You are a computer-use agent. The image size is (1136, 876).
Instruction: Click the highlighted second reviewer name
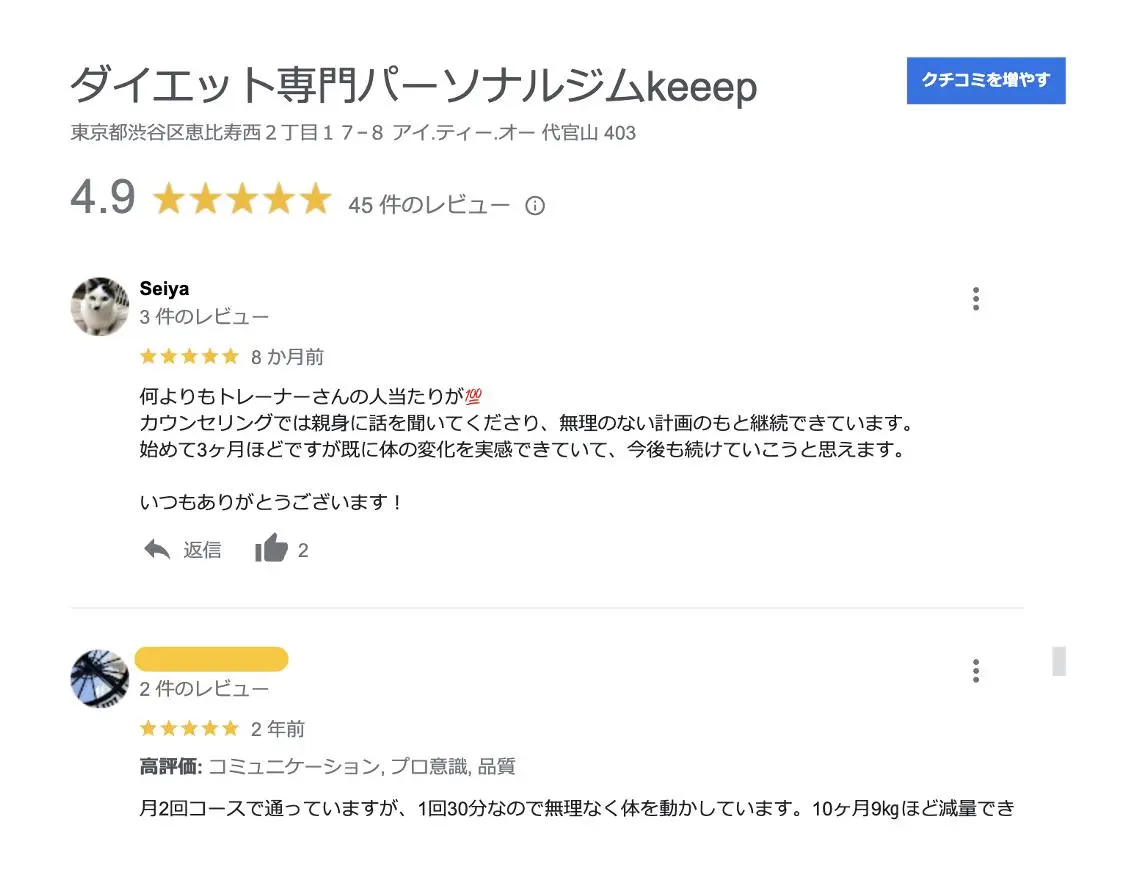(212, 659)
